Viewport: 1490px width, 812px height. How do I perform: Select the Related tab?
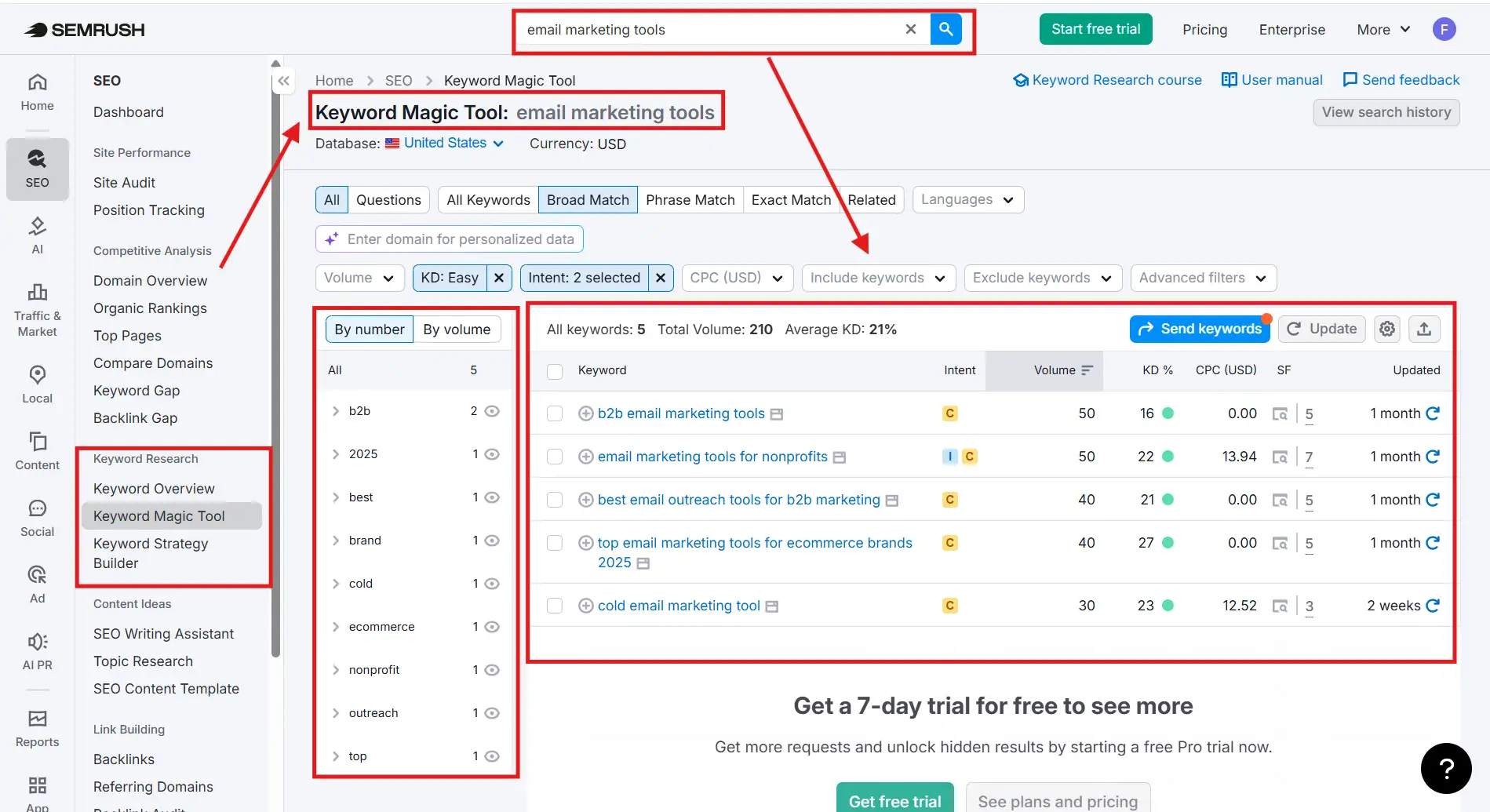coord(871,200)
